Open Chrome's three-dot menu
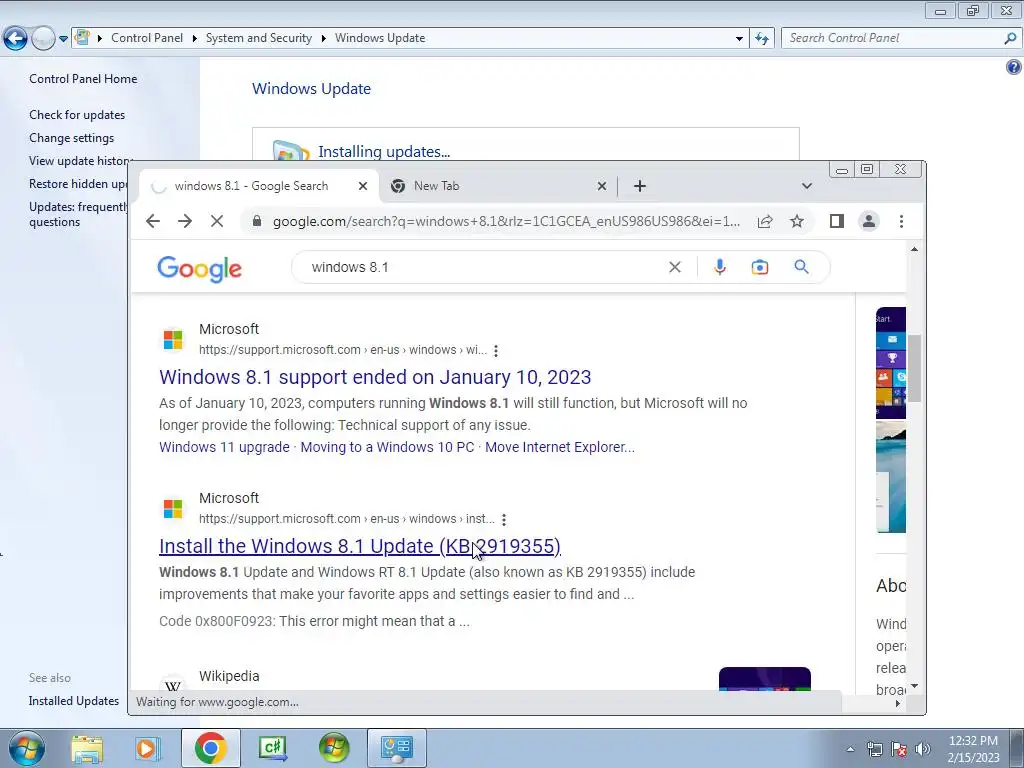 [901, 221]
